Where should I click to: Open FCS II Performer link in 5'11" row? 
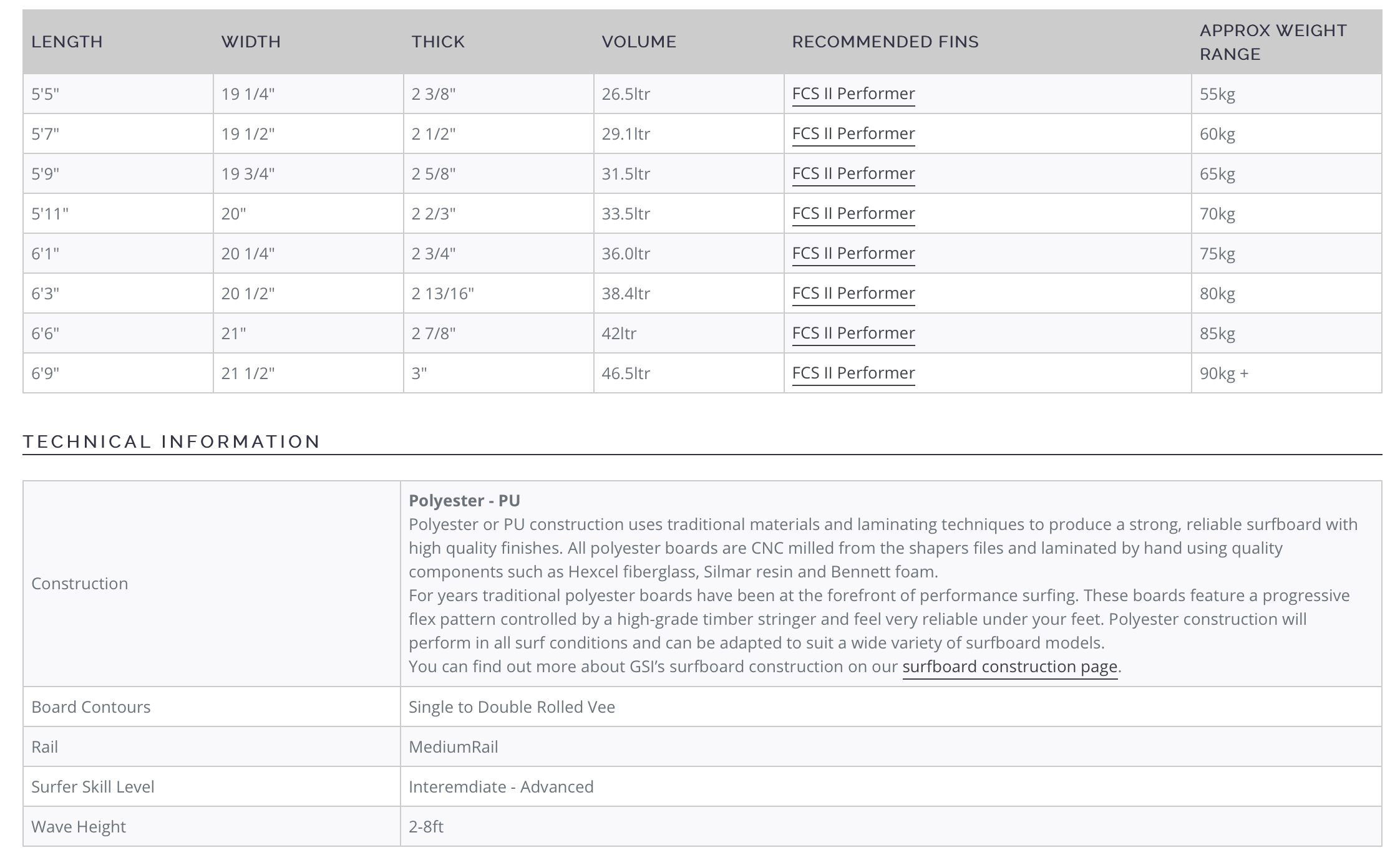click(853, 213)
